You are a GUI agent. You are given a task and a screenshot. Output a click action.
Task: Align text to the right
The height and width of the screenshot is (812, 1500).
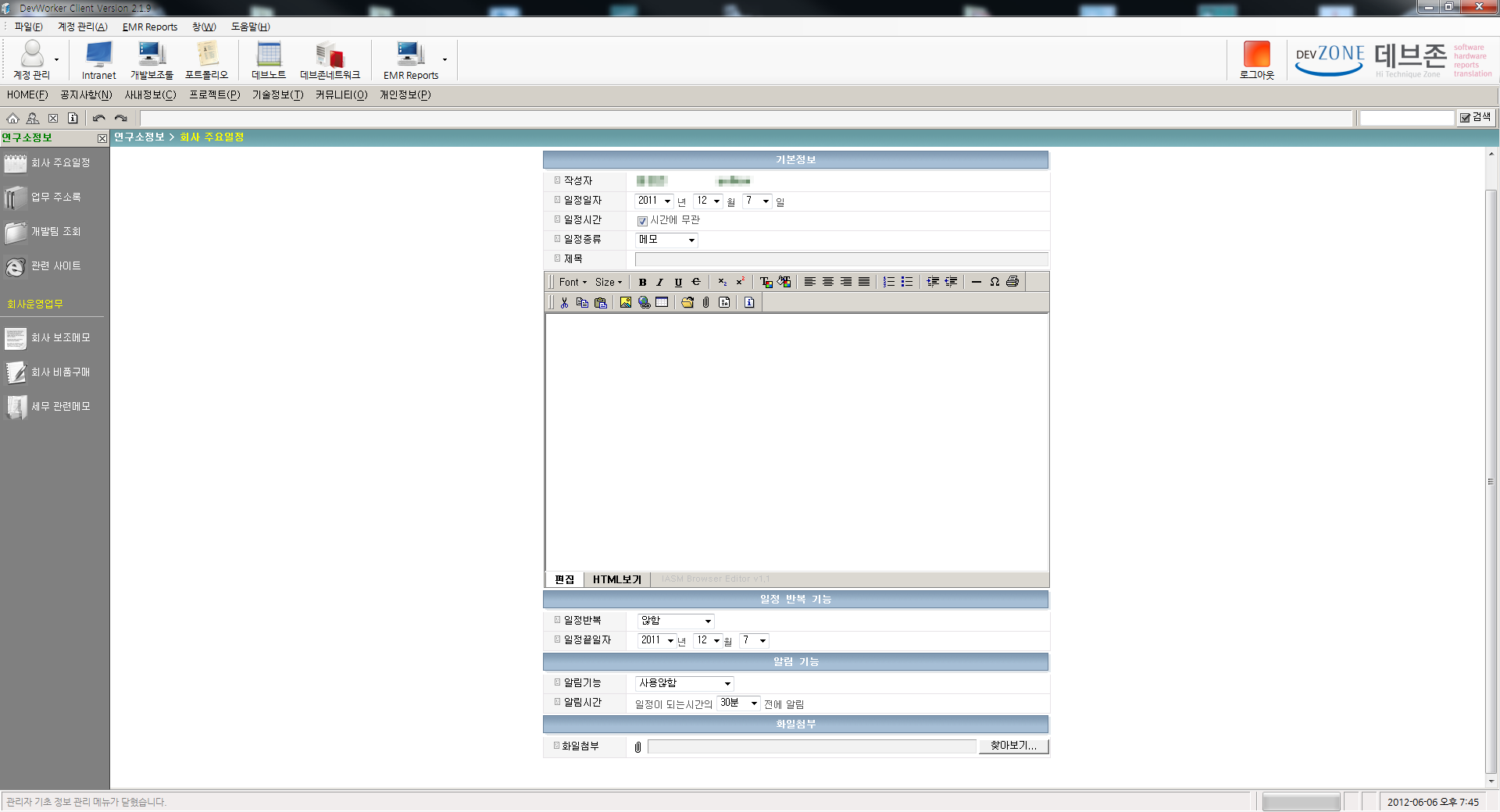(x=846, y=282)
